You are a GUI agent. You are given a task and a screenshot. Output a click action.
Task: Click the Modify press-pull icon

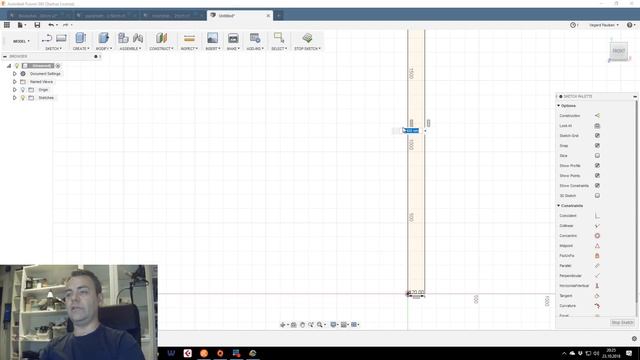(104, 38)
